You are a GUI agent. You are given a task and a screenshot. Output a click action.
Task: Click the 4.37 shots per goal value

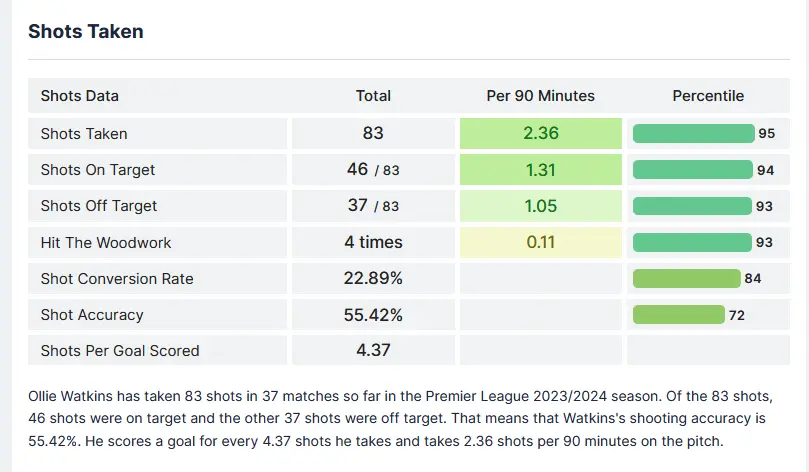click(x=373, y=351)
